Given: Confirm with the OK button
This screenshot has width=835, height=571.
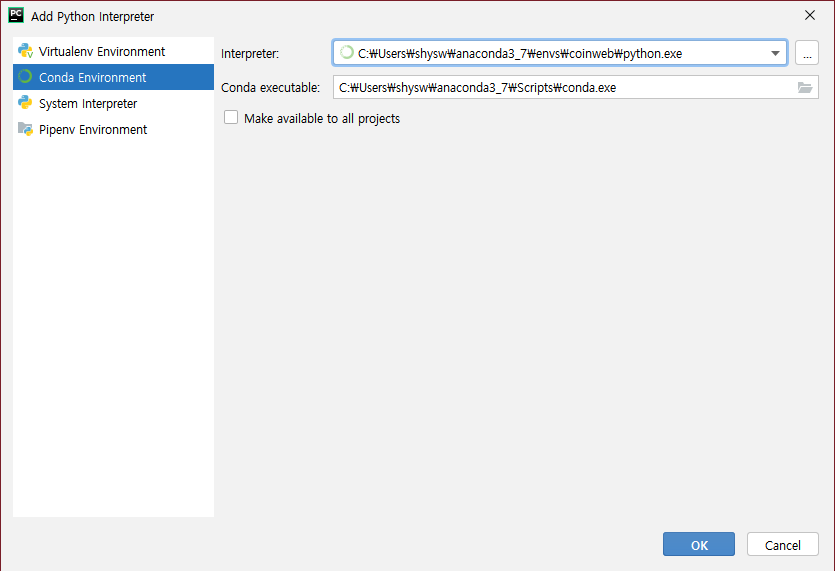Looking at the screenshot, I should [699, 544].
